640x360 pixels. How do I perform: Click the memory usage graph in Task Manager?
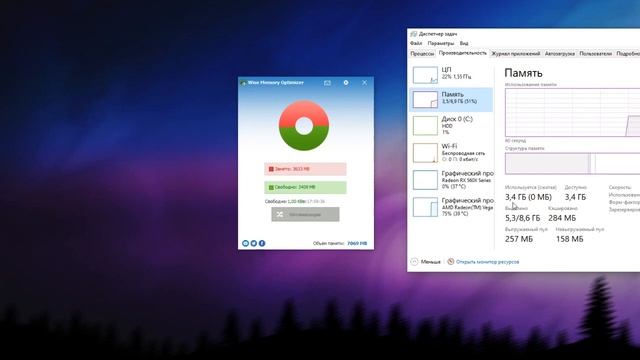click(572, 113)
